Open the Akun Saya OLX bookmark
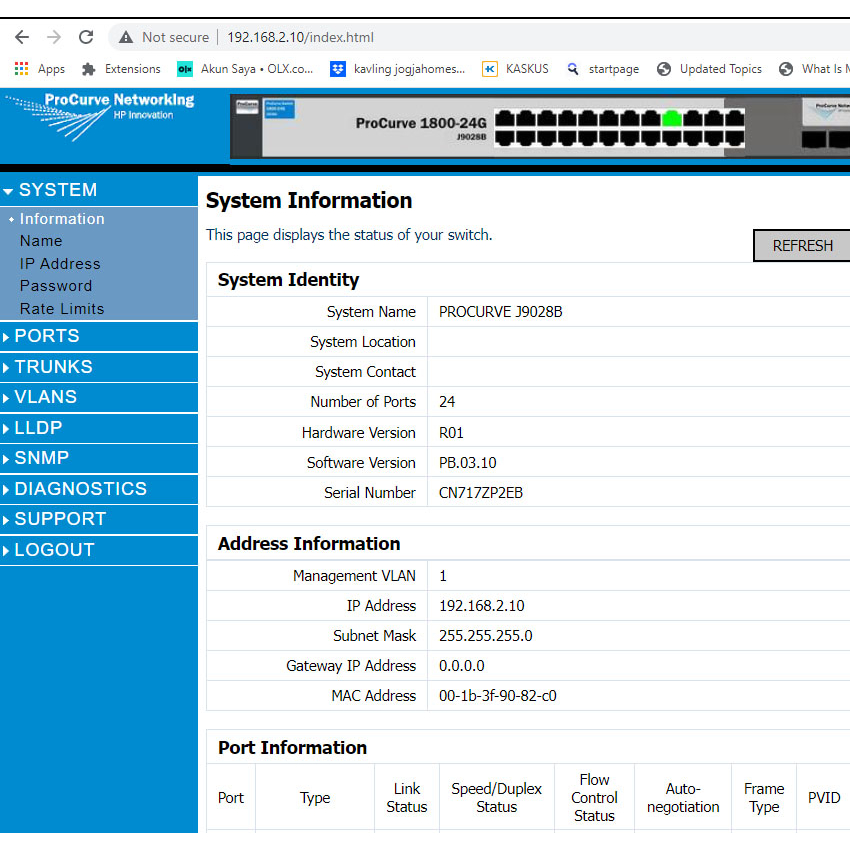 (x=245, y=69)
